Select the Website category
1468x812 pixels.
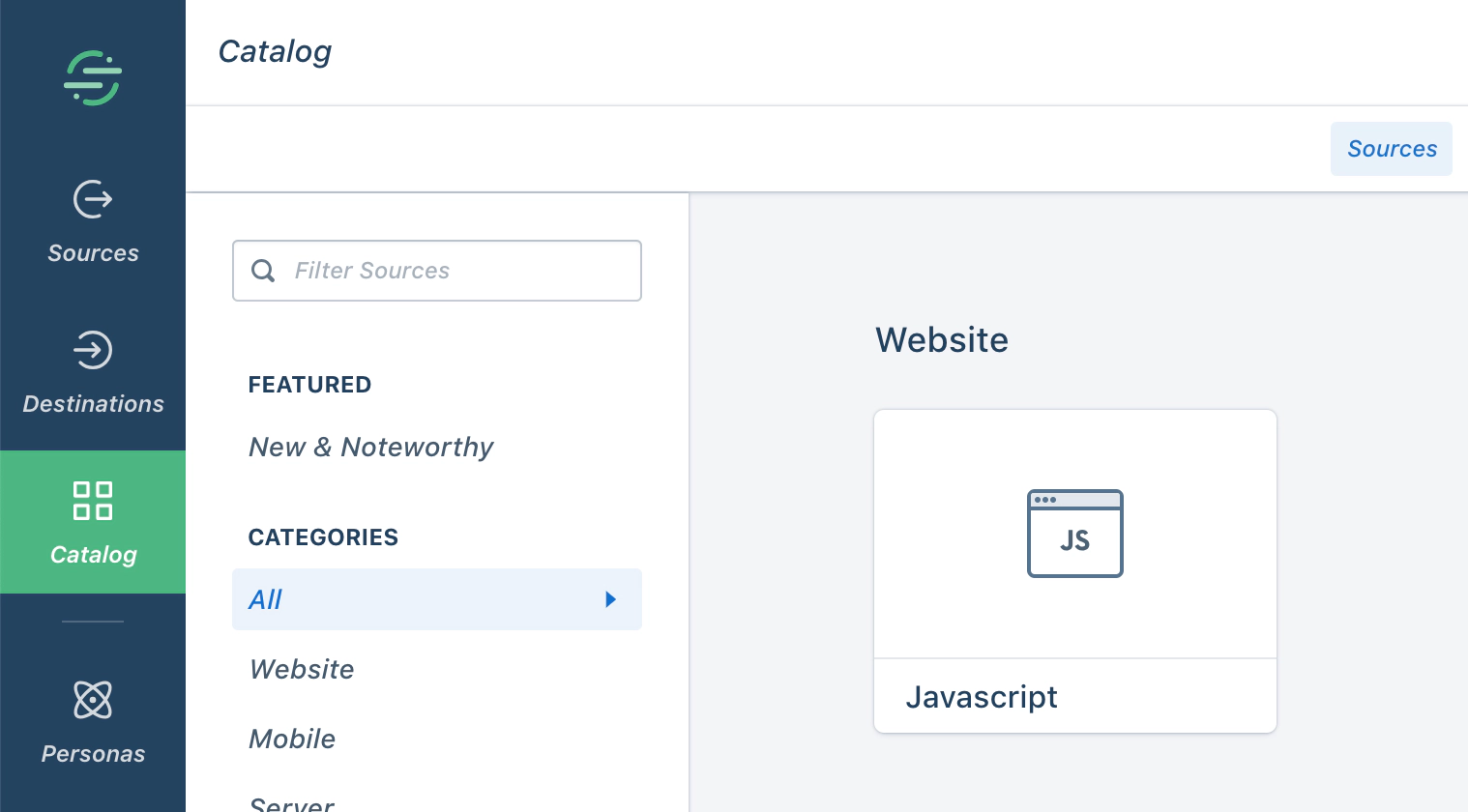click(x=302, y=669)
